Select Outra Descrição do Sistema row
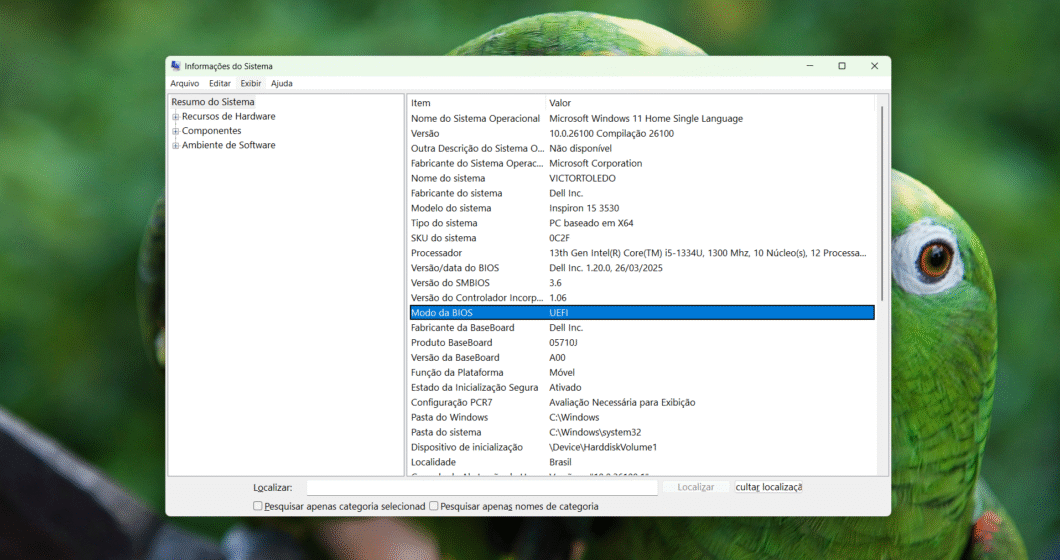 pyautogui.click(x=642, y=148)
